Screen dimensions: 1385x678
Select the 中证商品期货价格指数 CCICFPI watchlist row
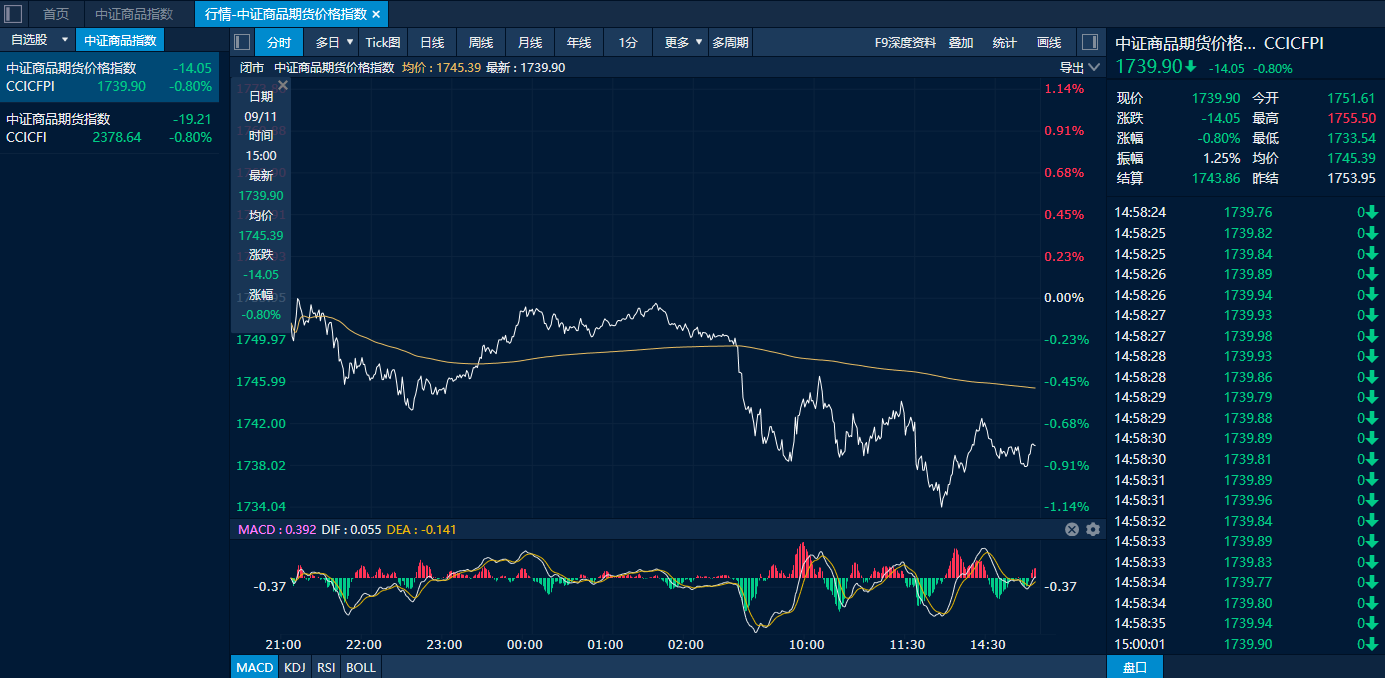tap(109, 77)
